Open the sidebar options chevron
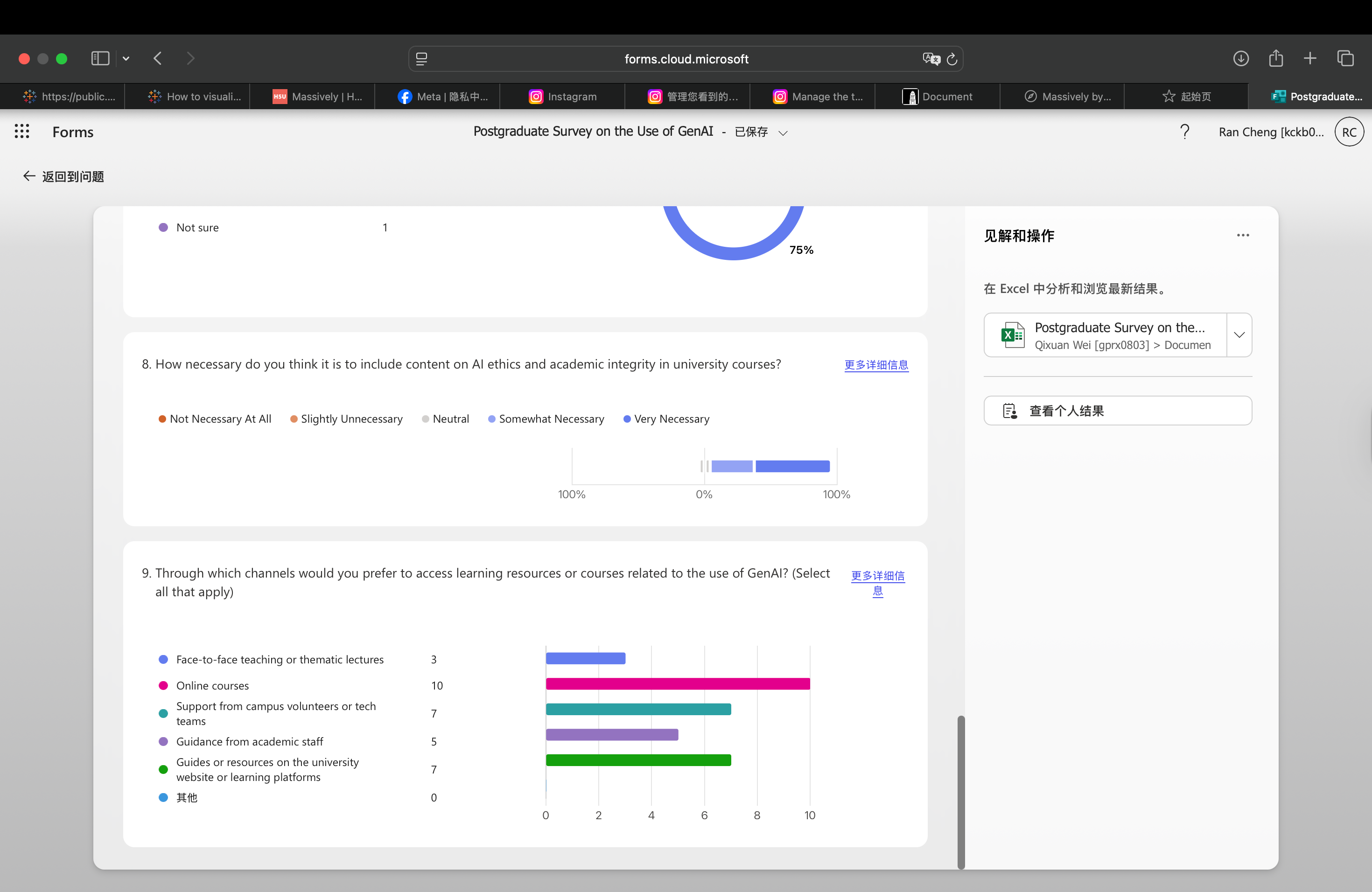 coord(126,59)
